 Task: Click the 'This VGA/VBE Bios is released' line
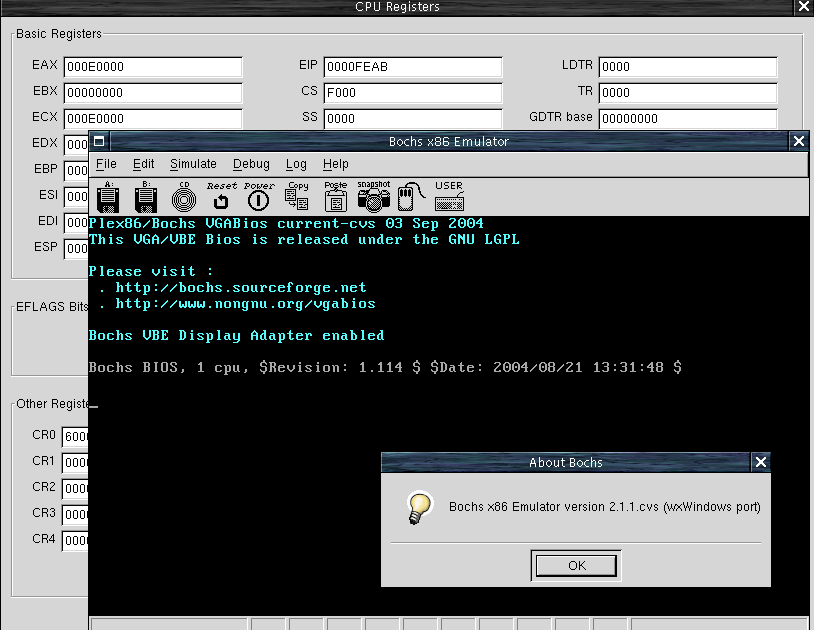tap(304, 240)
